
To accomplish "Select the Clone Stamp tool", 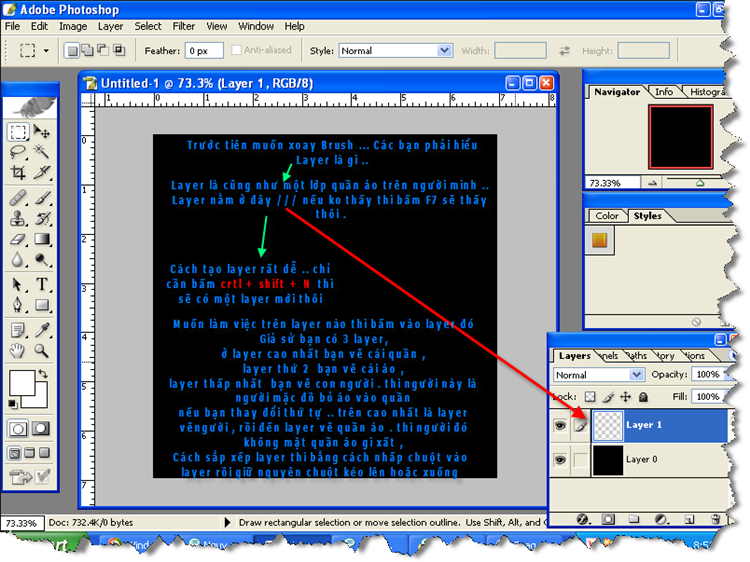I will pyautogui.click(x=18, y=218).
